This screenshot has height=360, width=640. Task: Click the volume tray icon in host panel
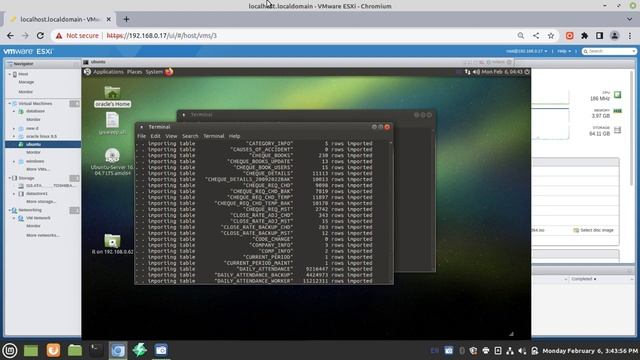click(x=522, y=351)
